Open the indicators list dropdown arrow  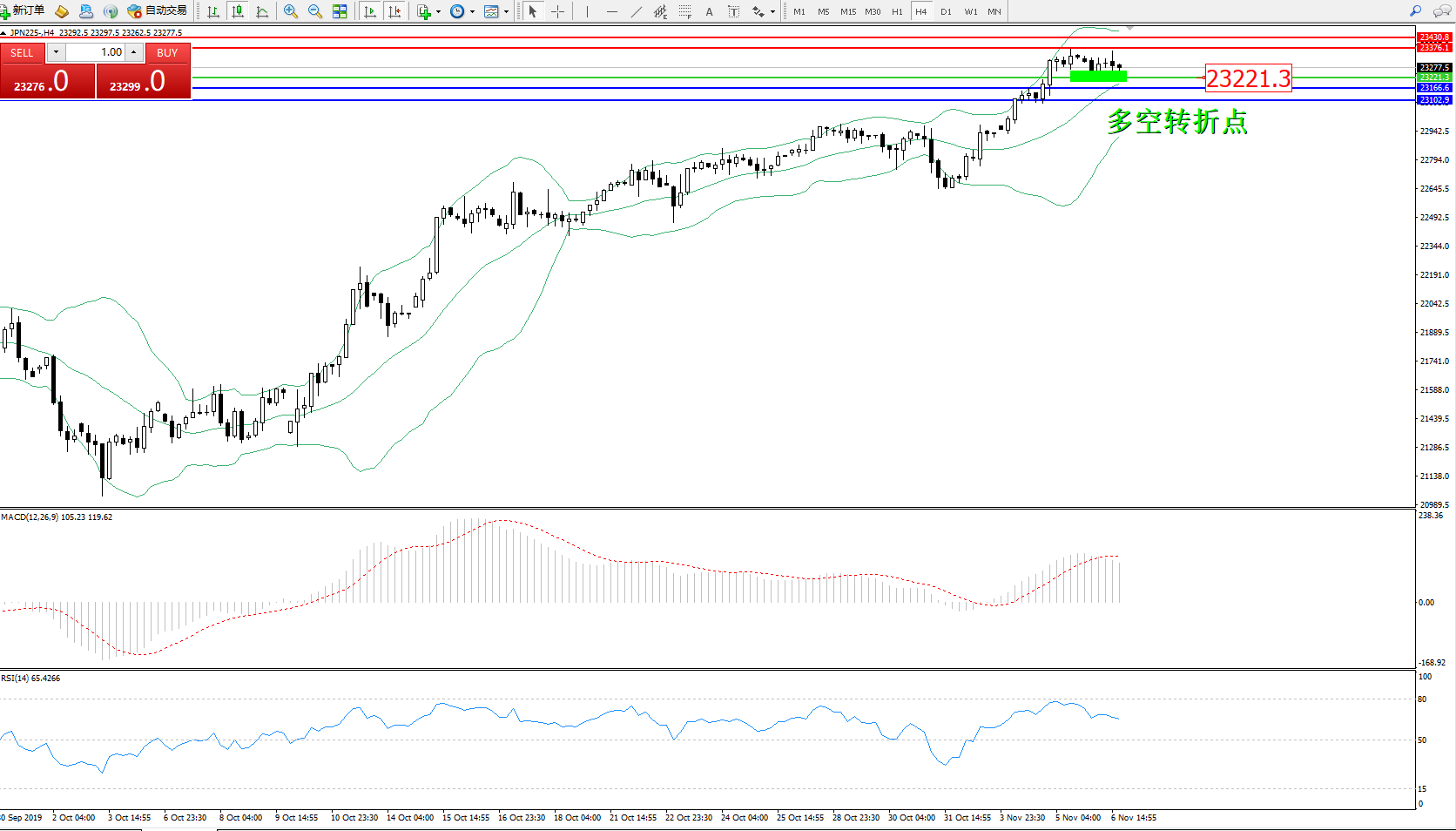coord(438,12)
